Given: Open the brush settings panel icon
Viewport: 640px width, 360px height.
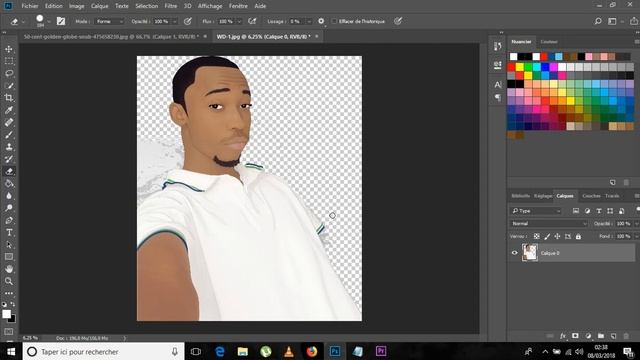Looking at the screenshot, I should 61,21.
